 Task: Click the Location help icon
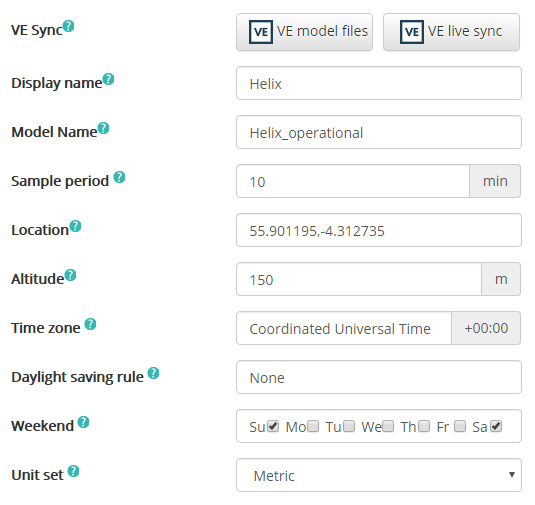point(75,226)
